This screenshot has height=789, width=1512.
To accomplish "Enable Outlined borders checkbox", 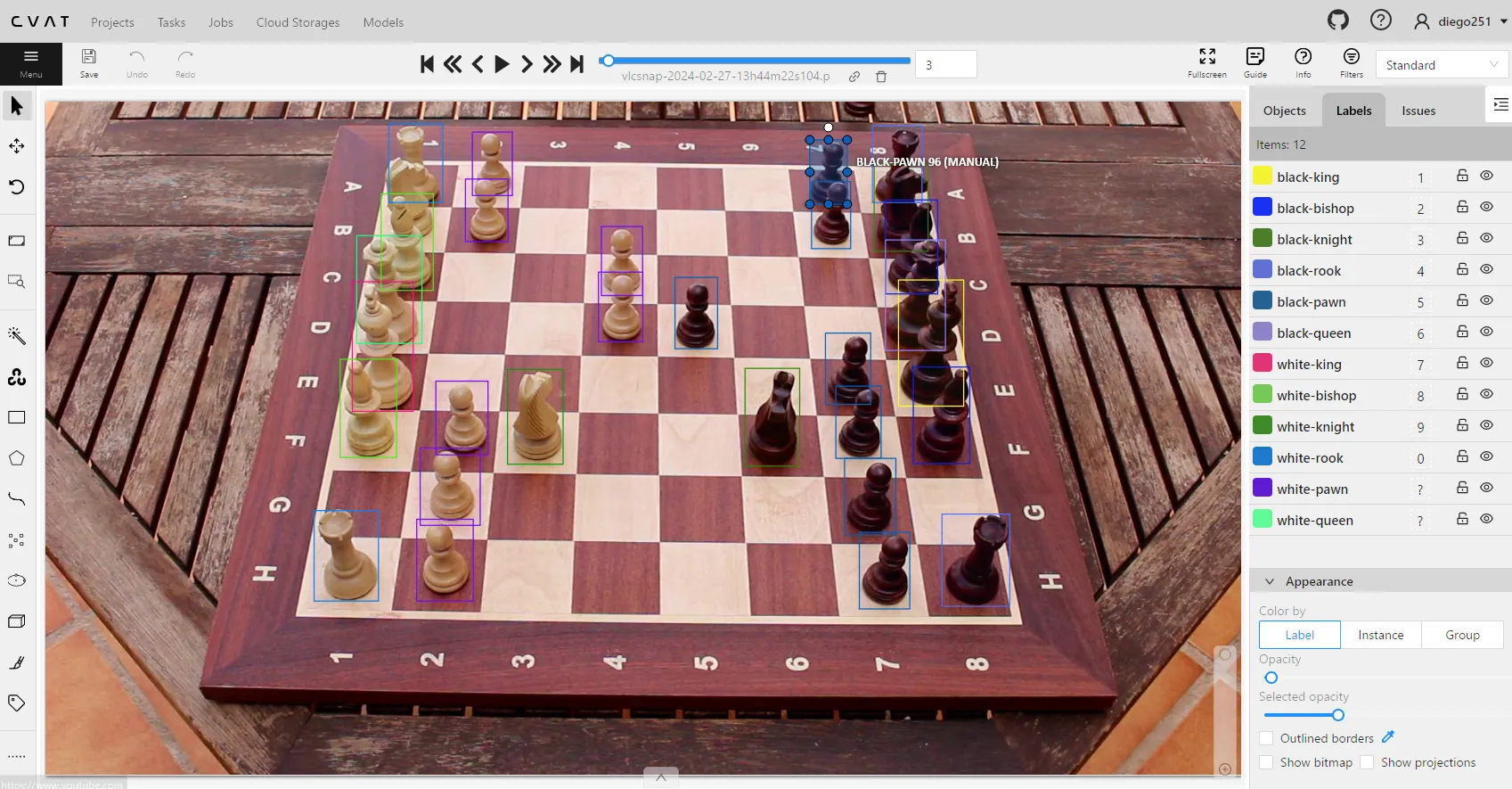I will tap(1266, 738).
